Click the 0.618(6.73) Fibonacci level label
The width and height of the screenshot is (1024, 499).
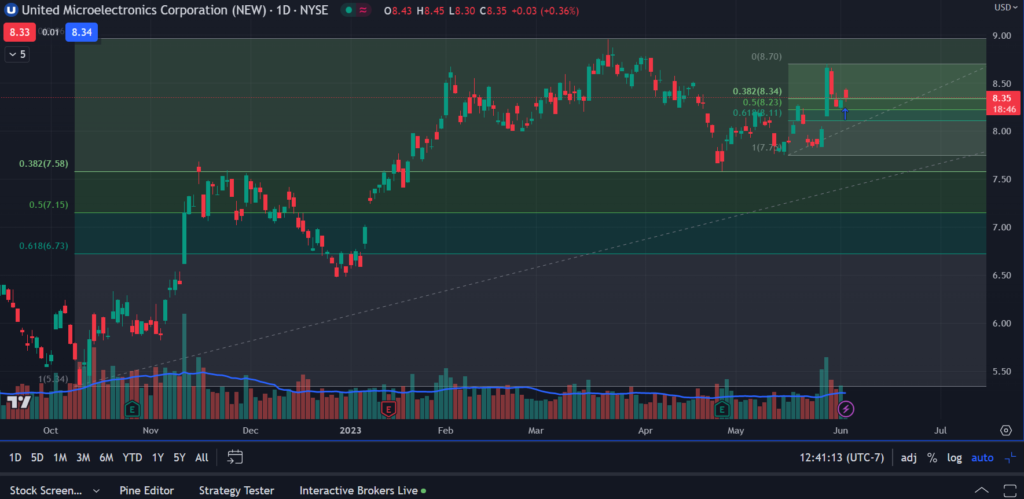point(44,246)
